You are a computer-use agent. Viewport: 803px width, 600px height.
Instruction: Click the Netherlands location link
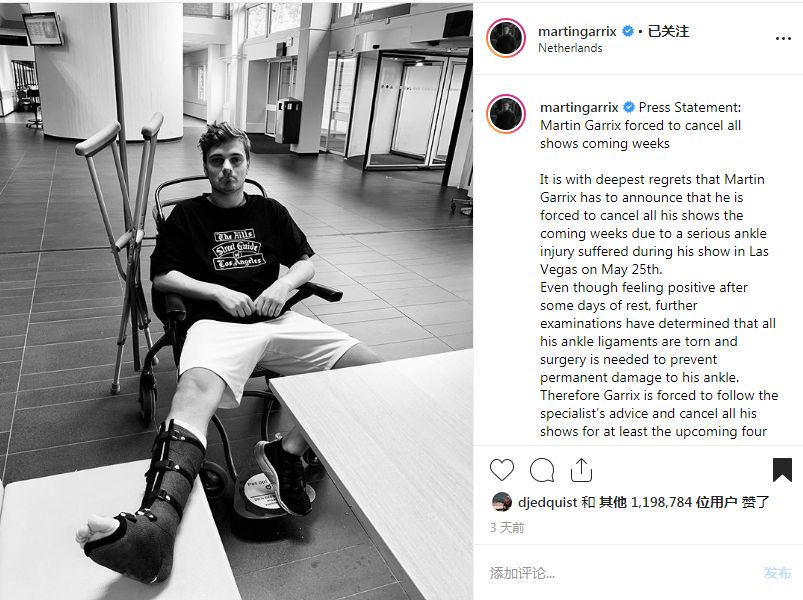click(x=570, y=48)
